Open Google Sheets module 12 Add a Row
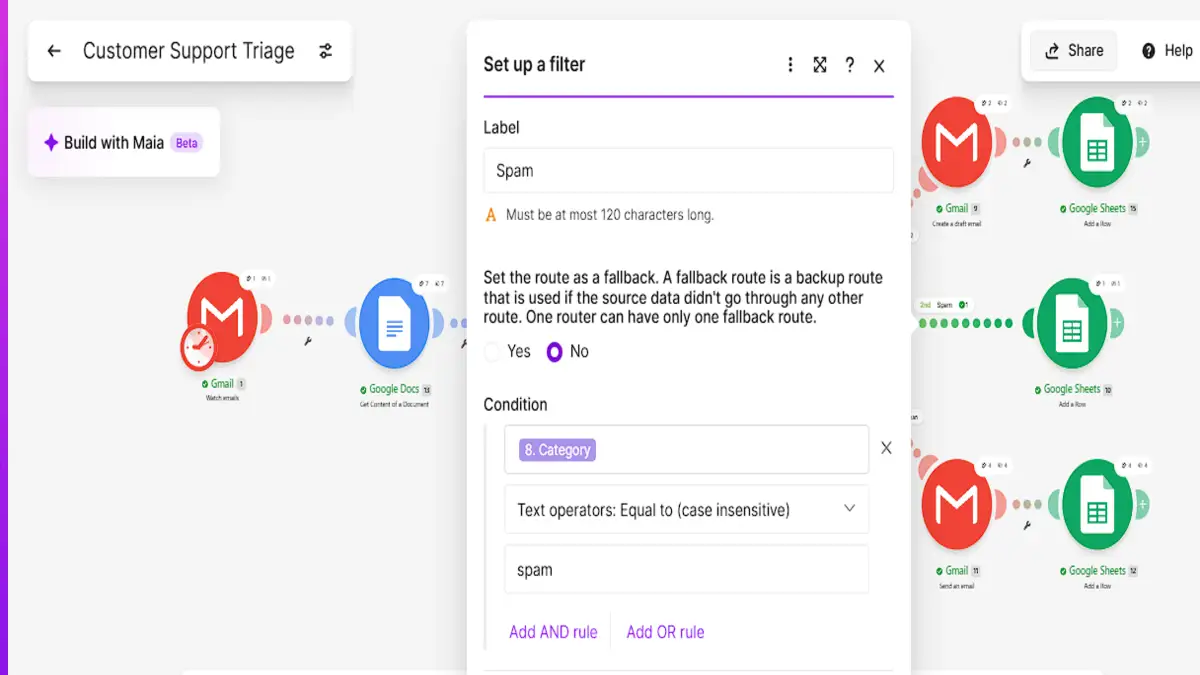The height and width of the screenshot is (675, 1200). 1097,504
